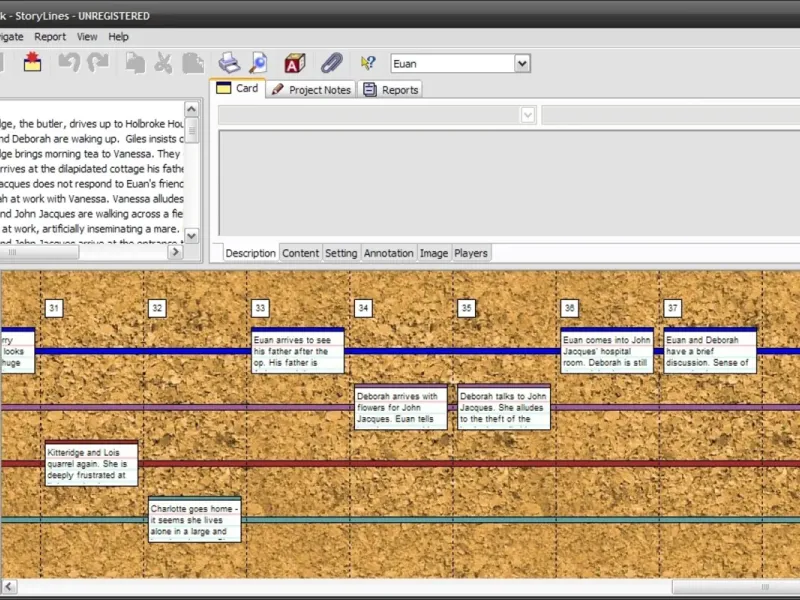This screenshot has height=600, width=800.
Task: Select the chapter 34 timeline marker
Action: coord(363,308)
